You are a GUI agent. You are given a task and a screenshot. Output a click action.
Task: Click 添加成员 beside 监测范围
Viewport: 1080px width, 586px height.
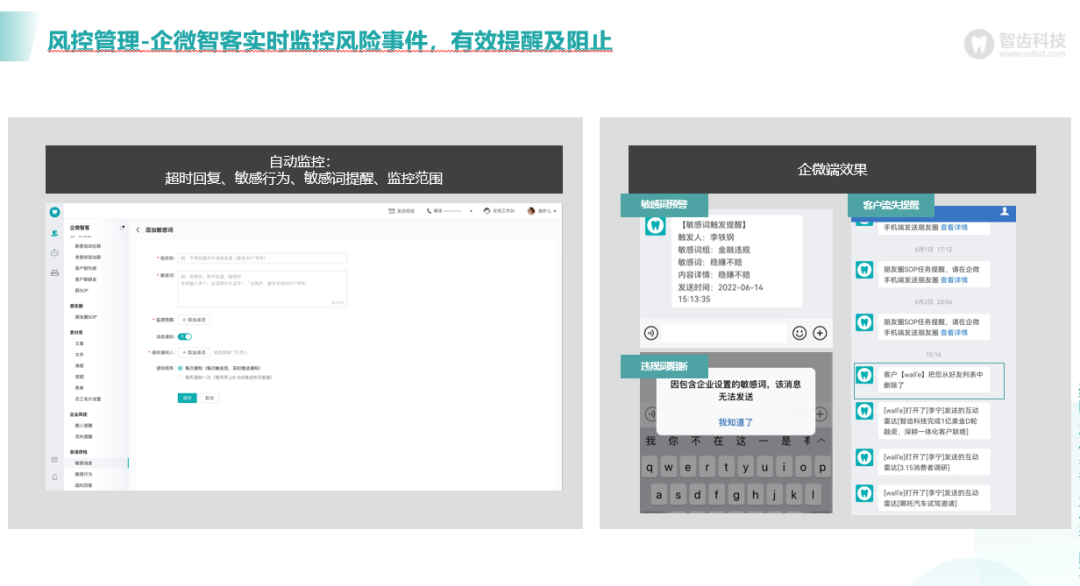coord(194,320)
